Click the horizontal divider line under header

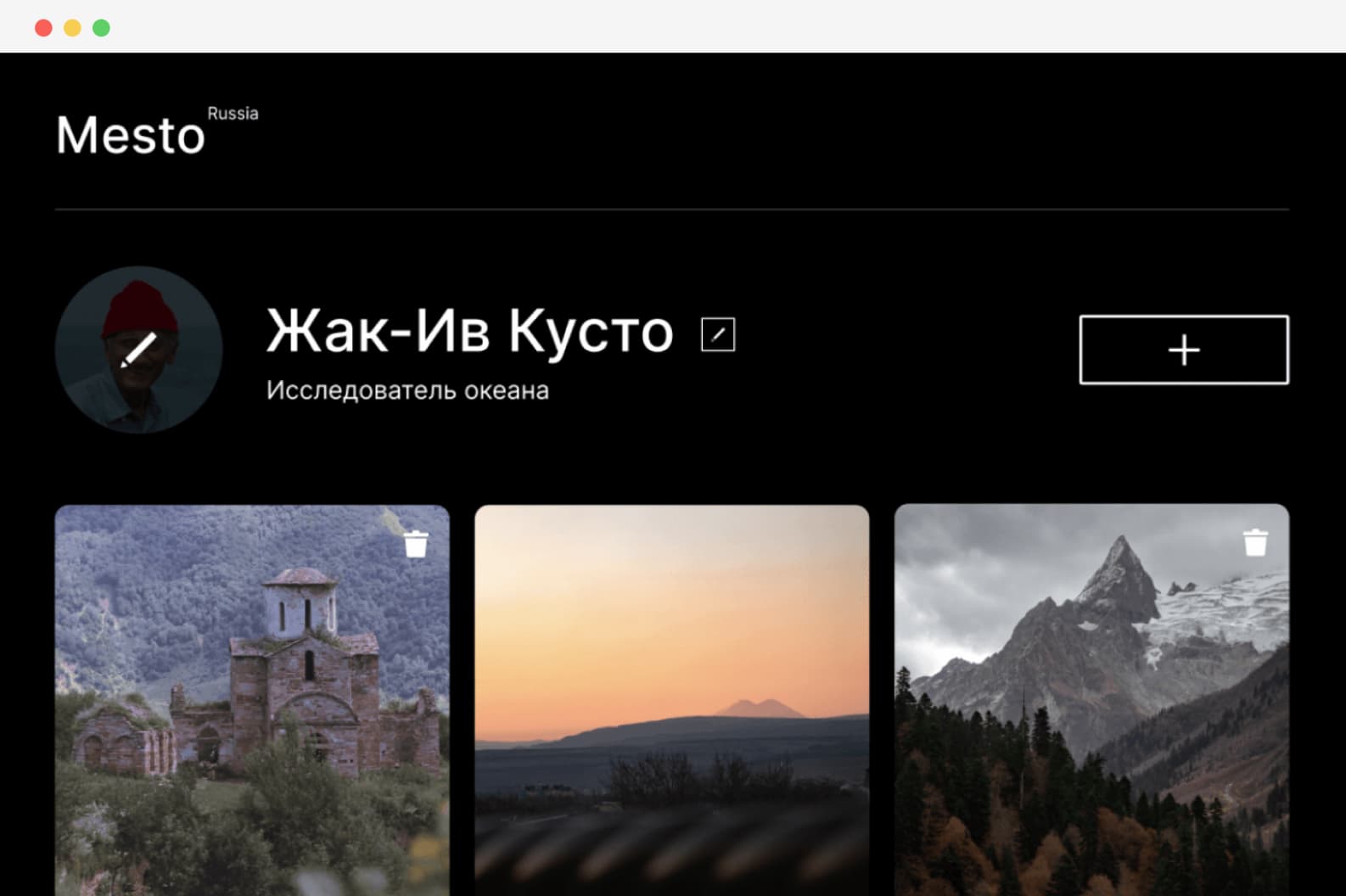click(x=671, y=209)
